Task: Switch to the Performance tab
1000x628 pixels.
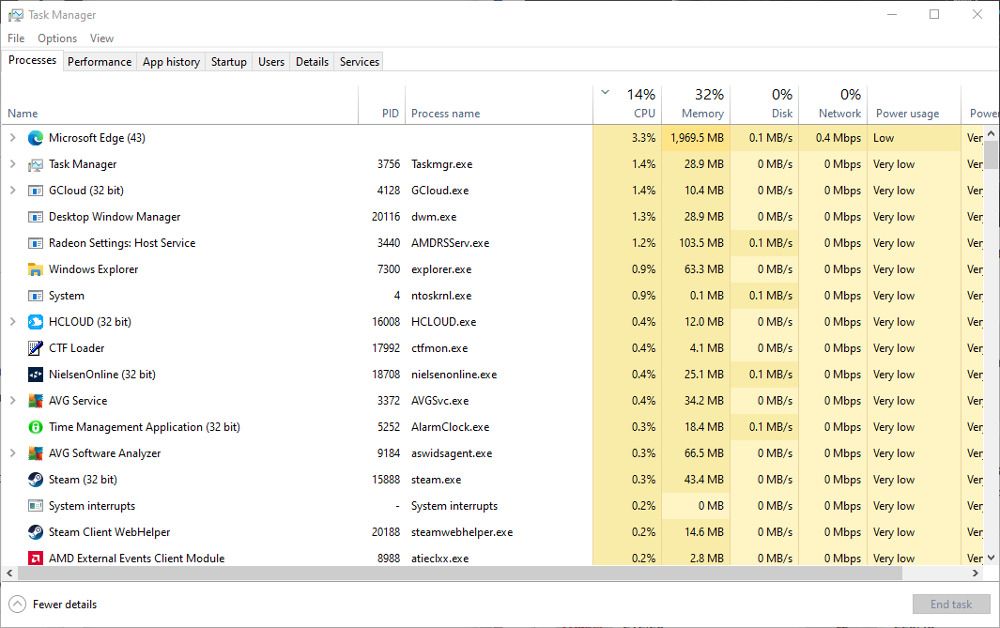Action: pyautogui.click(x=99, y=61)
